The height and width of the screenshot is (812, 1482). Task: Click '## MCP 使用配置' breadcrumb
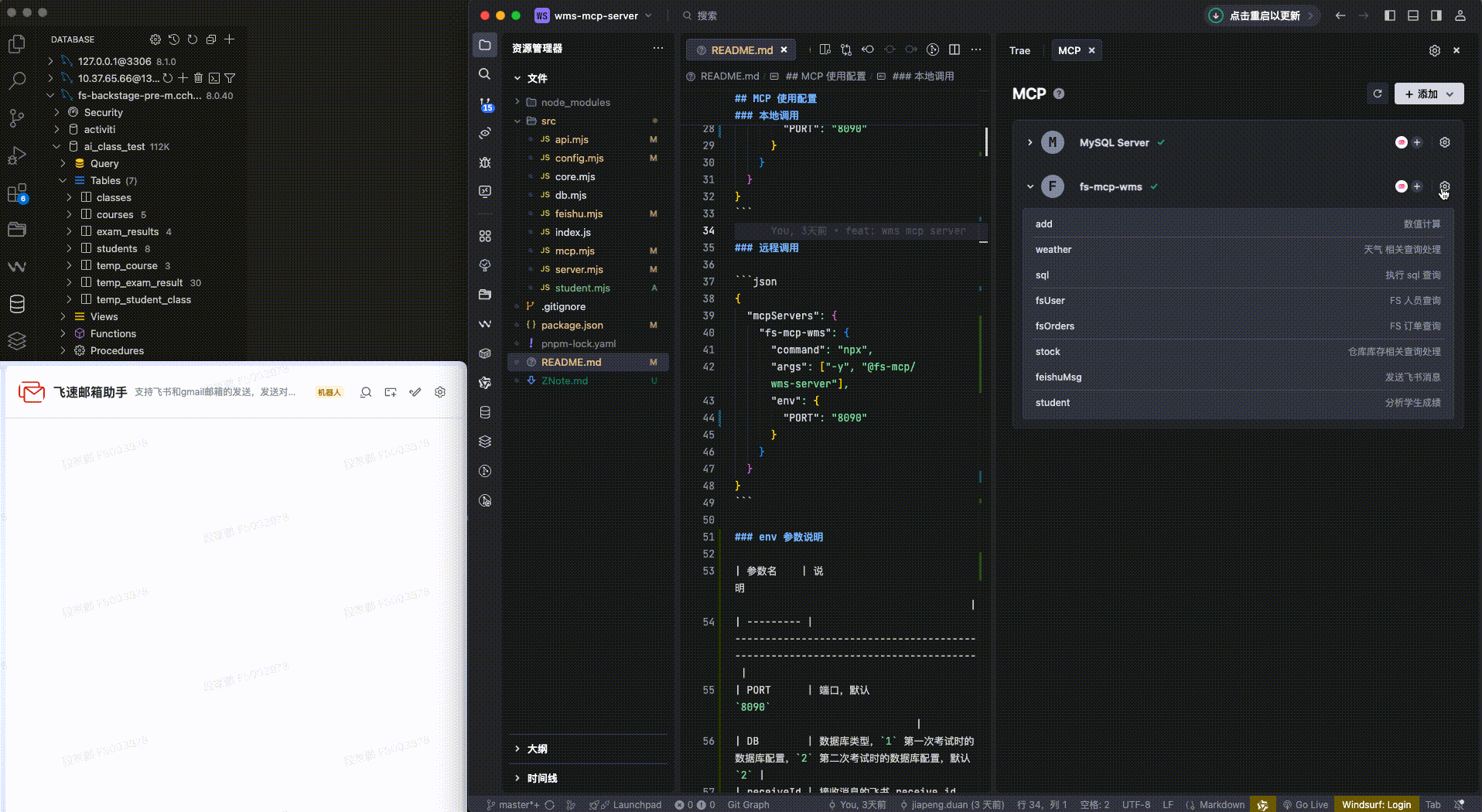825,76
